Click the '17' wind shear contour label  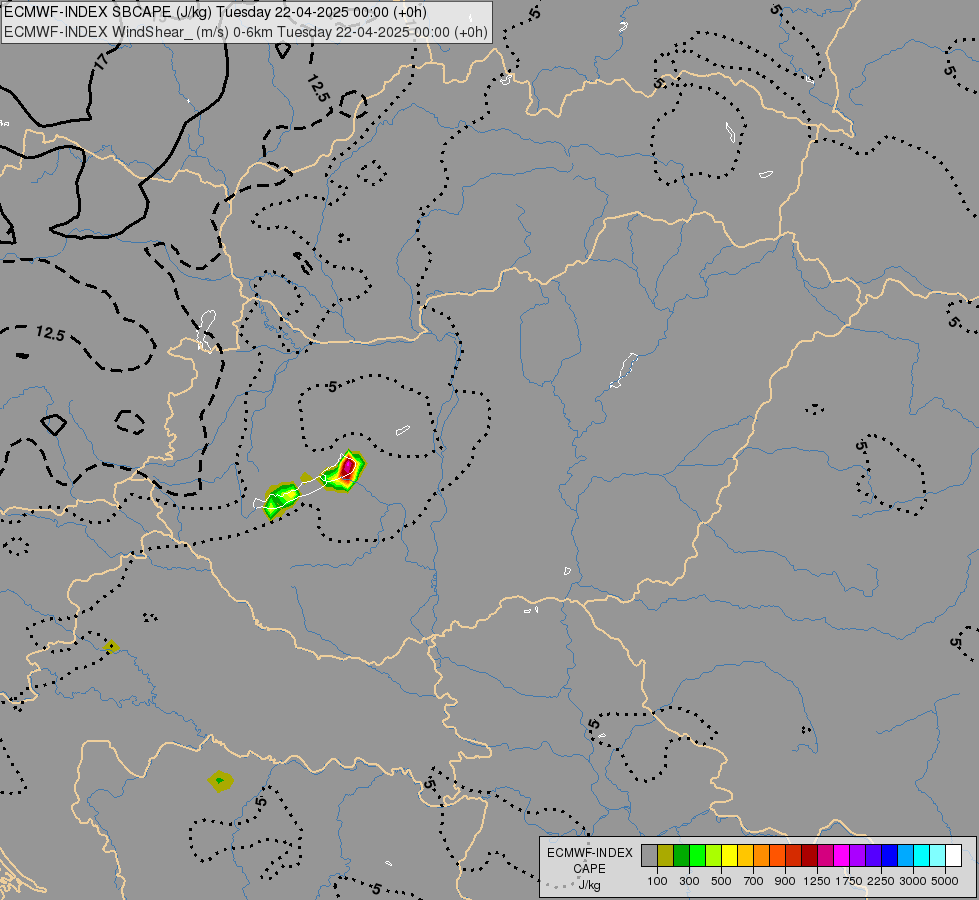click(x=101, y=61)
